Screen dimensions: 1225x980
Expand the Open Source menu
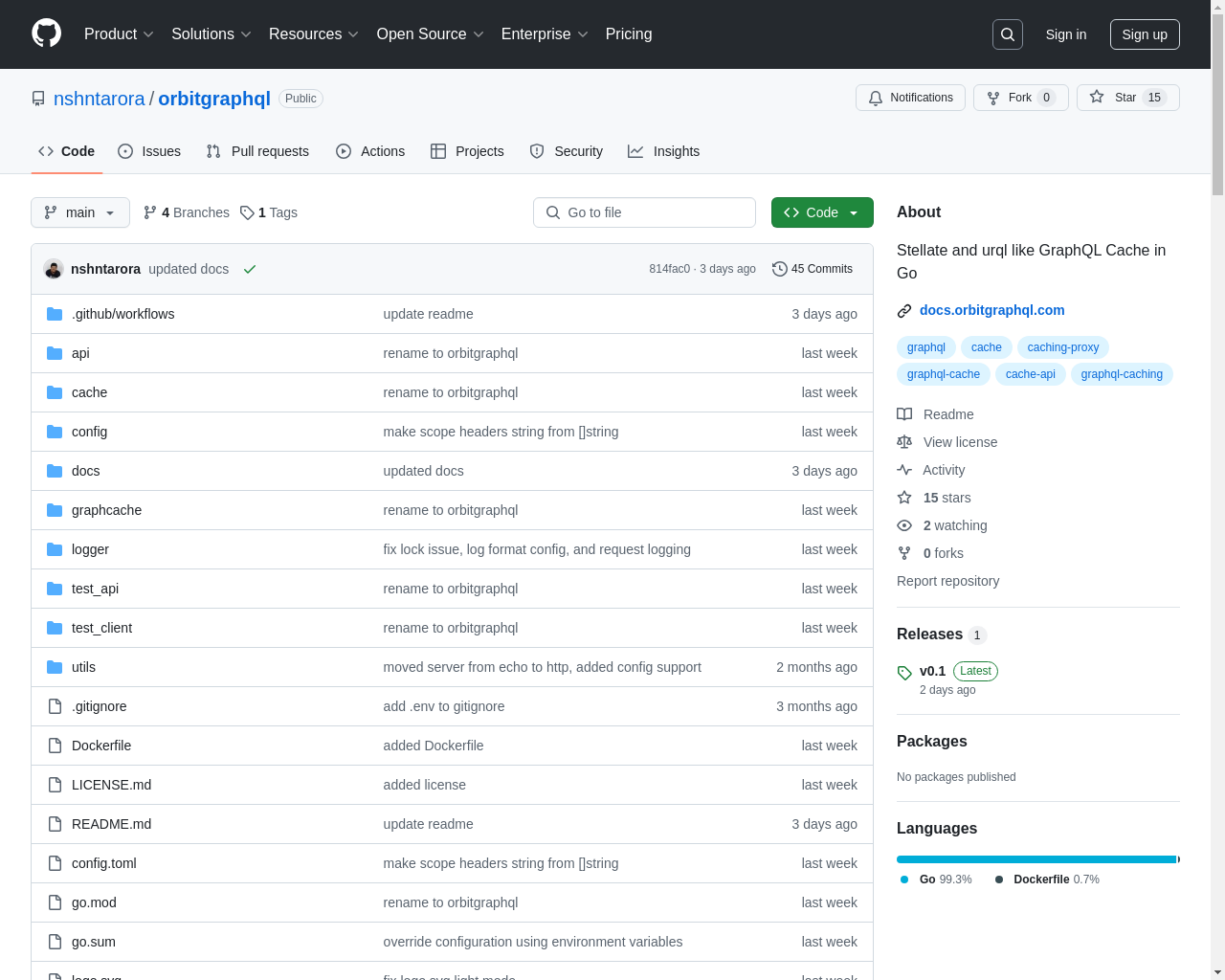431,34
